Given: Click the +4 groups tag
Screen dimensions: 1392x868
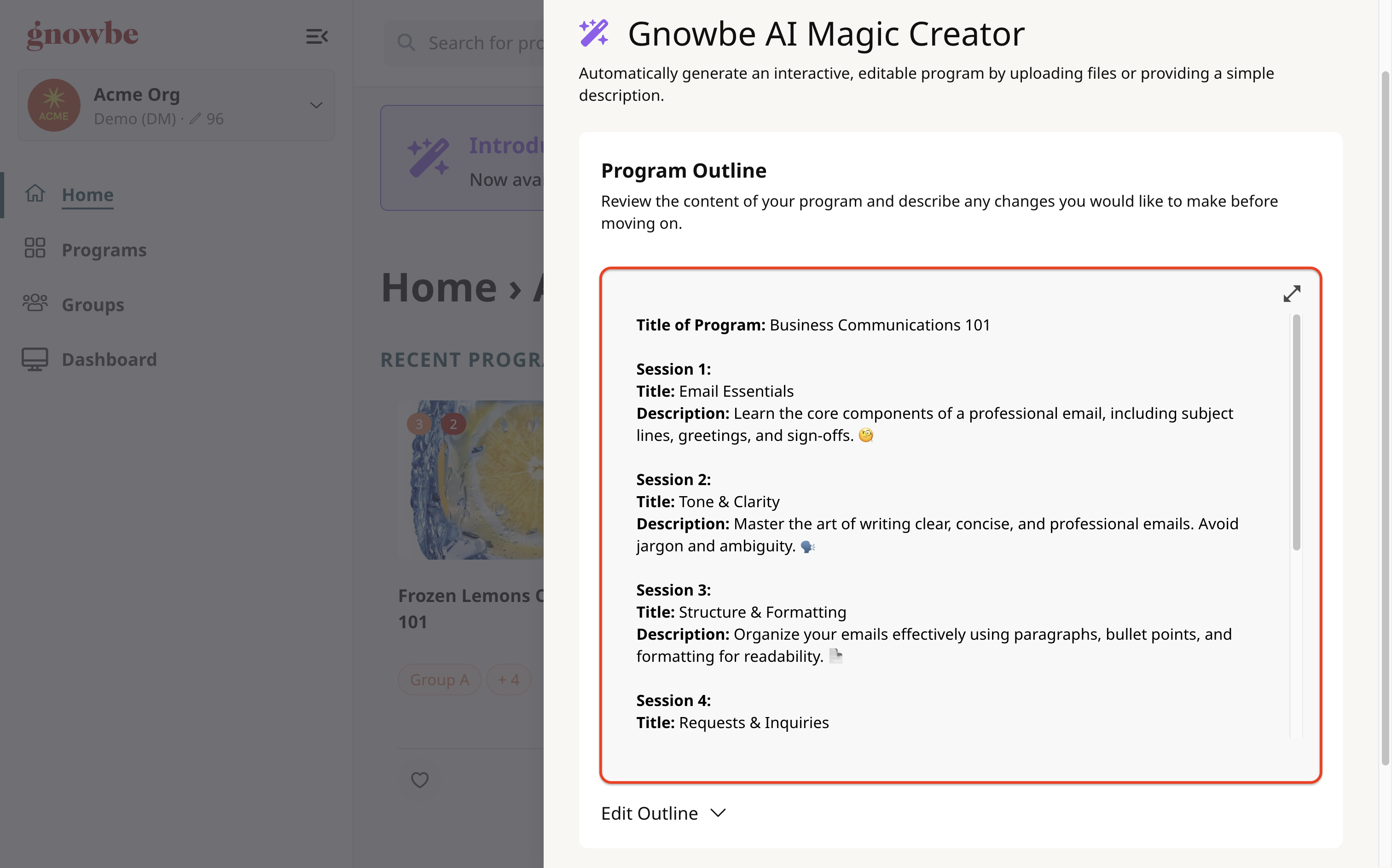Looking at the screenshot, I should tap(508, 679).
